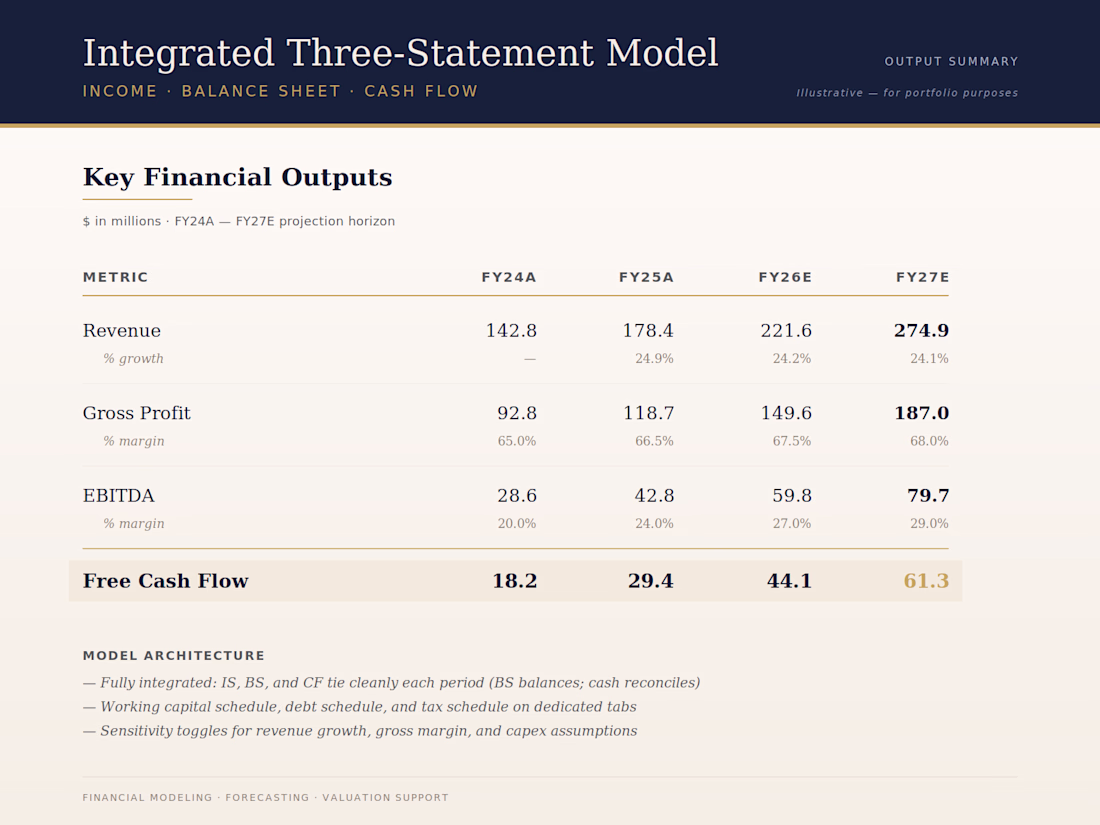This screenshot has width=1100, height=825.
Task: Select FY27E revenue value 274.9
Action: point(921,330)
